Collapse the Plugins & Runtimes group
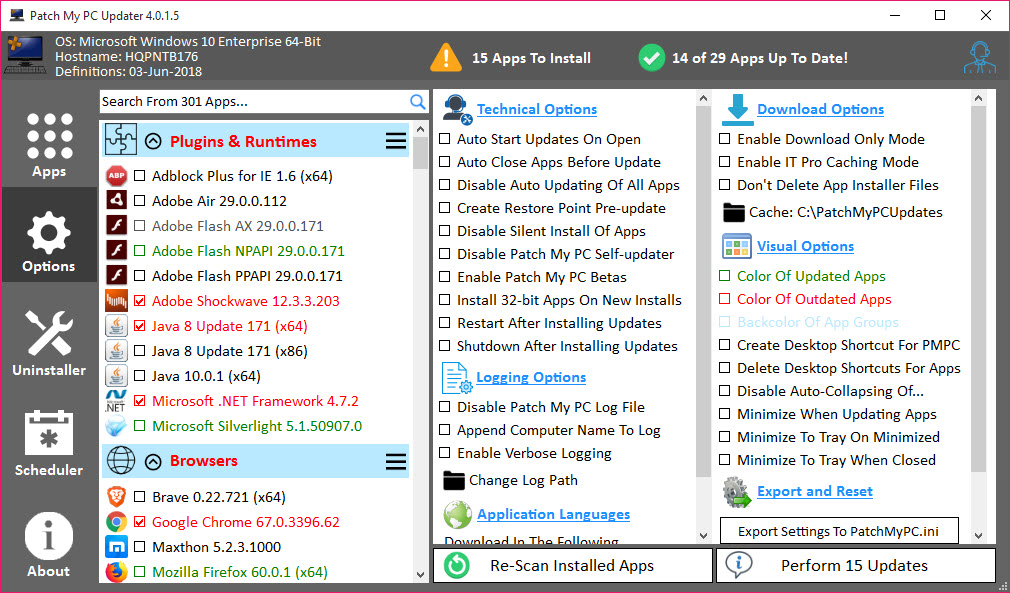Image resolution: width=1010 pixels, height=593 pixels. tap(153, 141)
